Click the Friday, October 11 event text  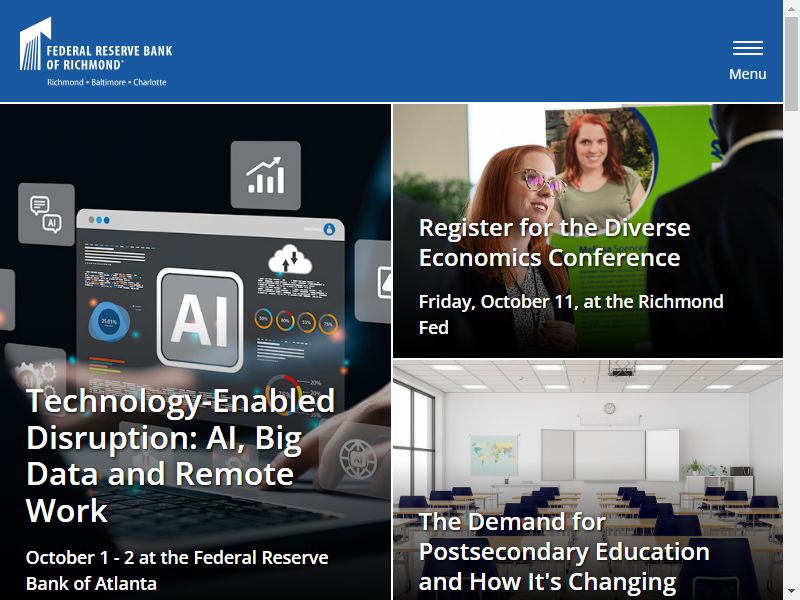pyautogui.click(x=571, y=314)
